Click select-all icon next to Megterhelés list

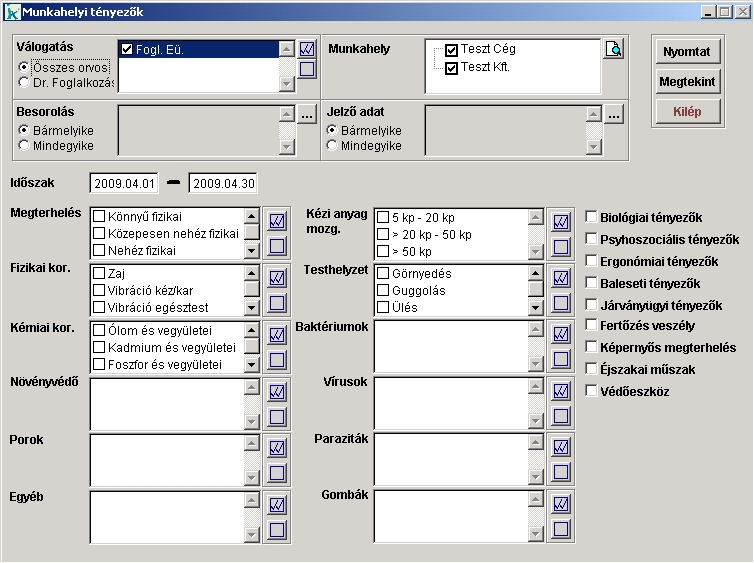pyautogui.click(x=277, y=221)
